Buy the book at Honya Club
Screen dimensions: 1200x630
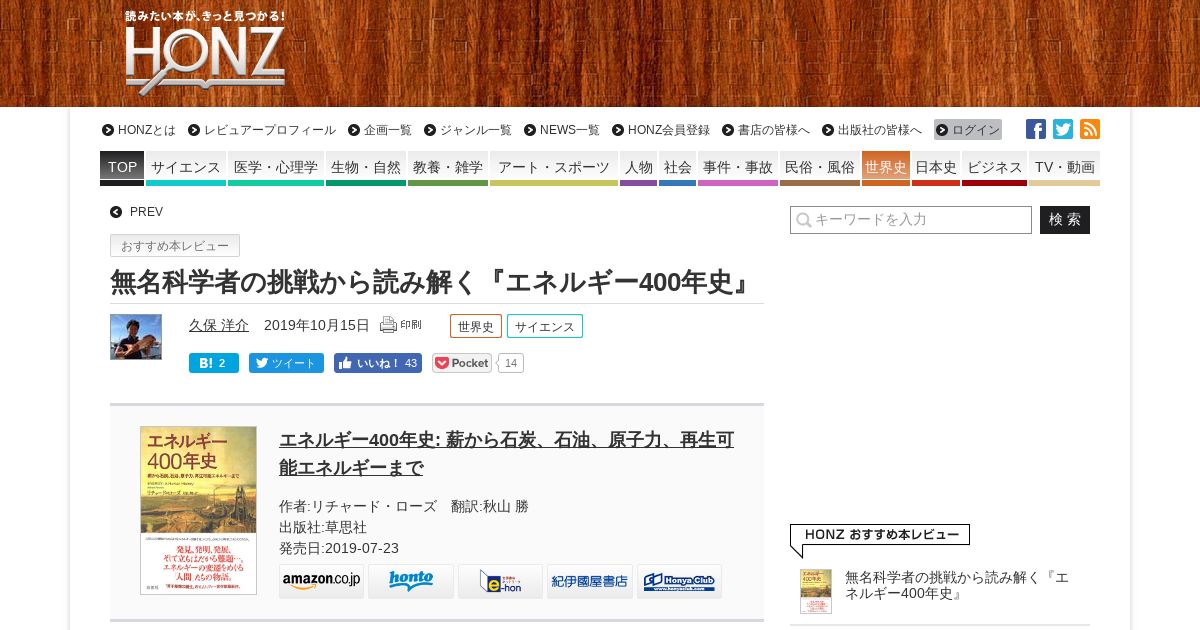pyautogui.click(x=679, y=581)
